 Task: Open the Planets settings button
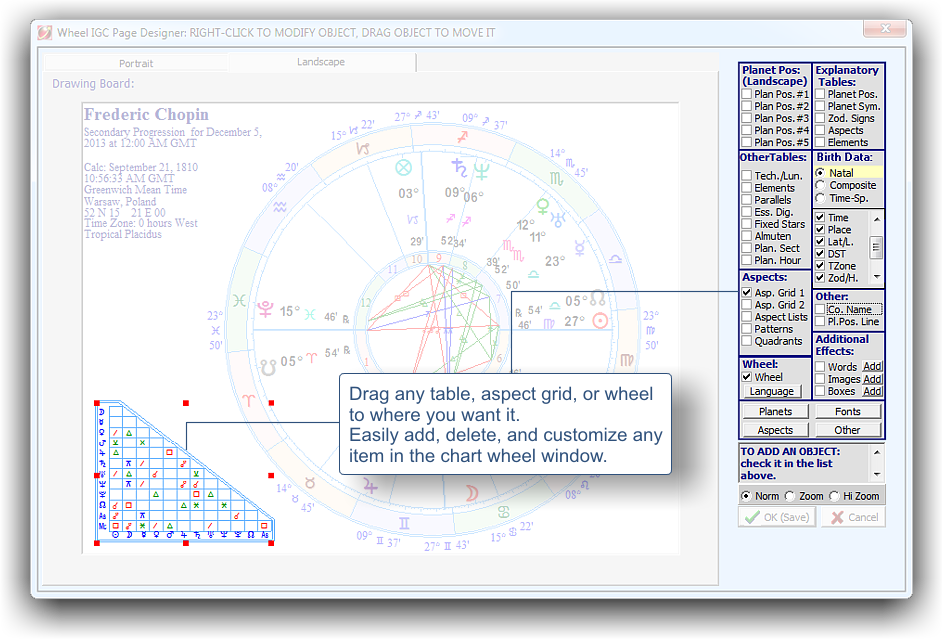775,411
